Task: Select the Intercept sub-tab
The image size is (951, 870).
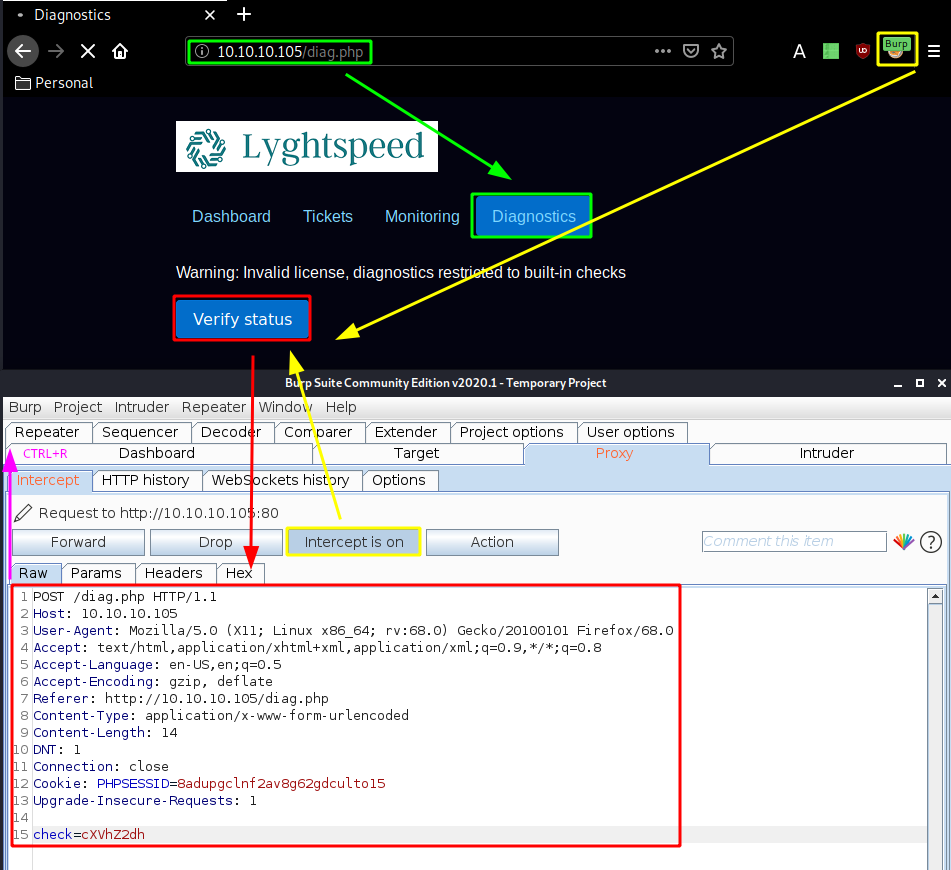Action: pos(49,481)
